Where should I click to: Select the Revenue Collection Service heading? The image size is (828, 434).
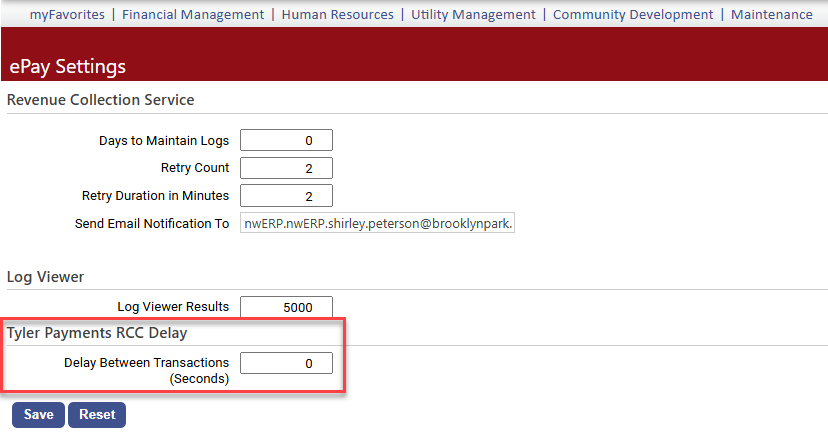[x=100, y=100]
